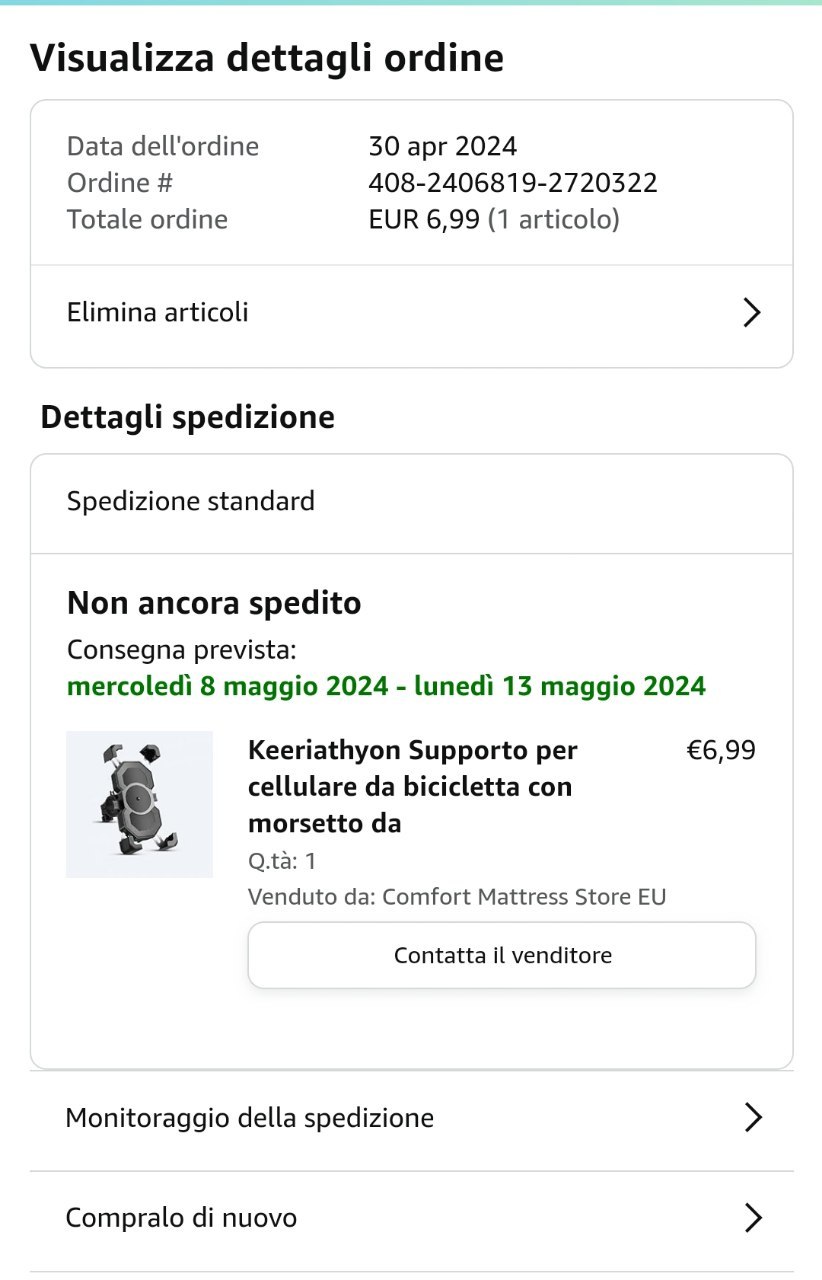
Task: Click the Visualizza dettagli ordine heading
Action: tap(267, 58)
